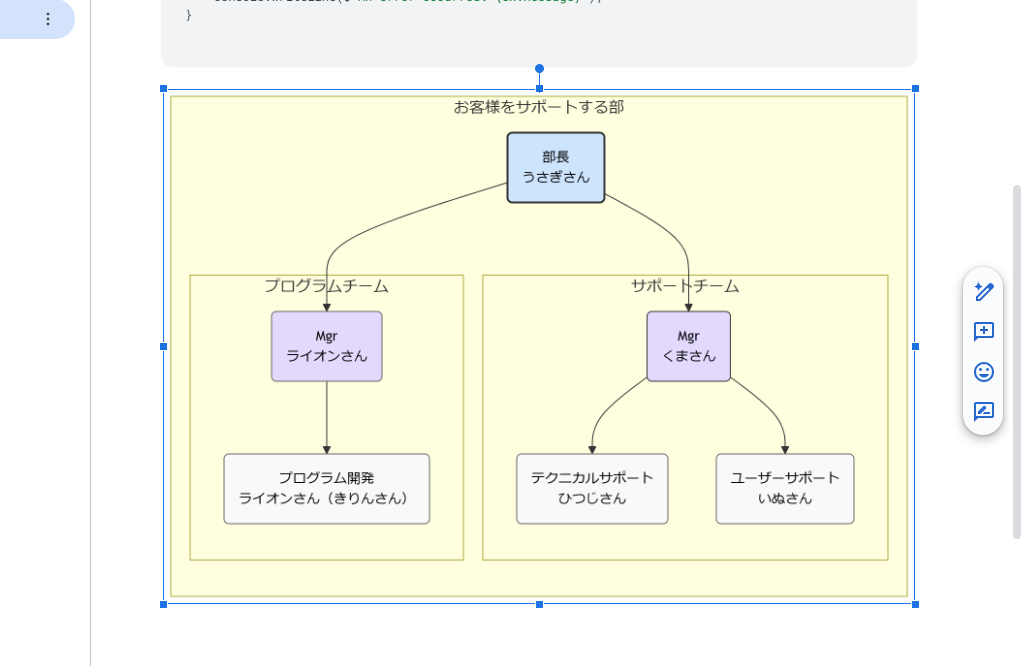Select the bottom-left resize handle of the image
This screenshot has height=666, width=1023.
click(164, 605)
